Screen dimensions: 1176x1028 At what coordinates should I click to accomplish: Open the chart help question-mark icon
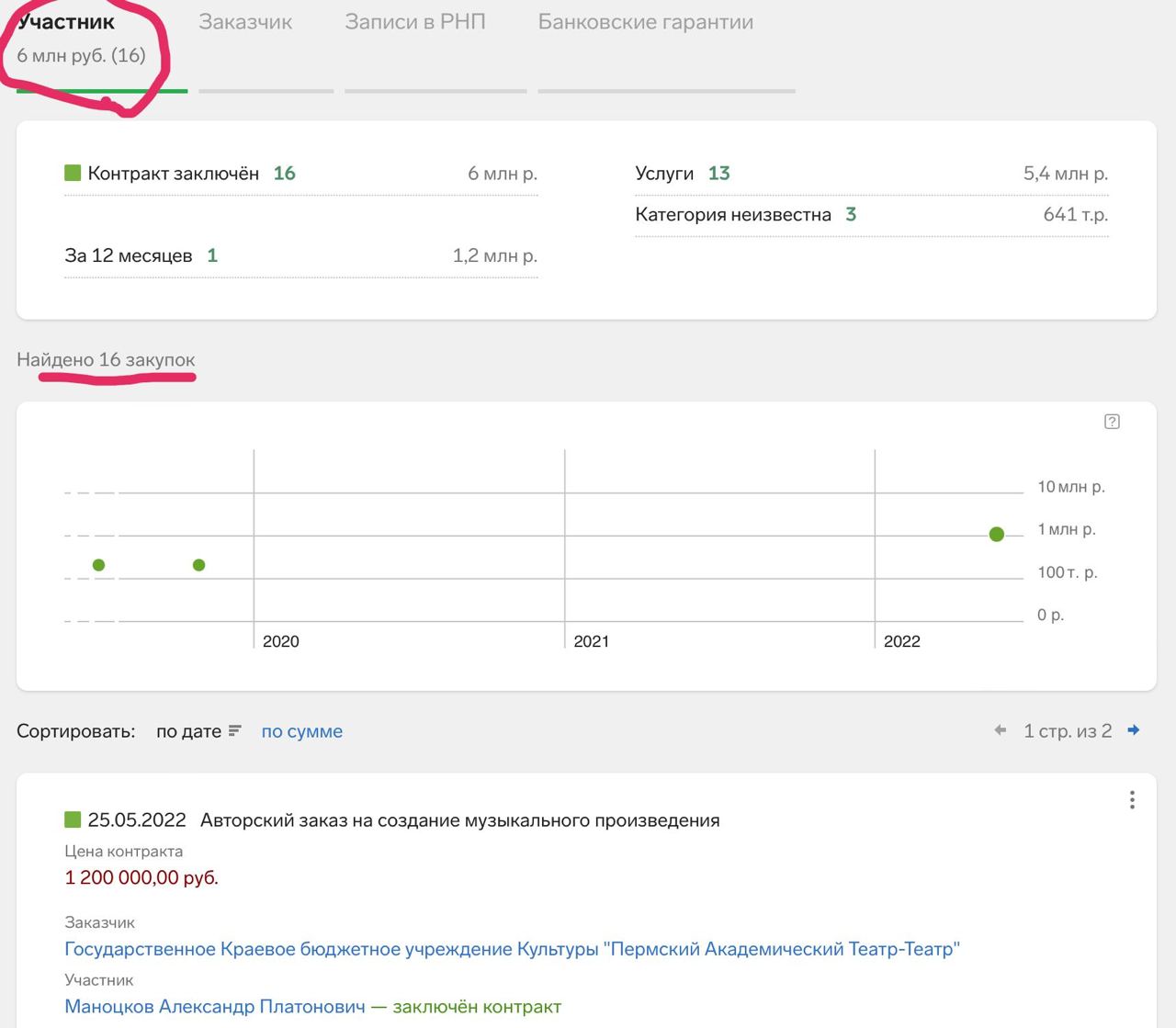[x=1112, y=422]
